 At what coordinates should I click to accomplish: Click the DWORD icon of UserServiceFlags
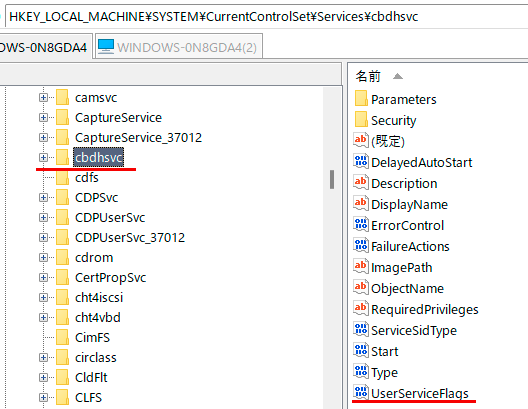pyautogui.click(x=361, y=392)
